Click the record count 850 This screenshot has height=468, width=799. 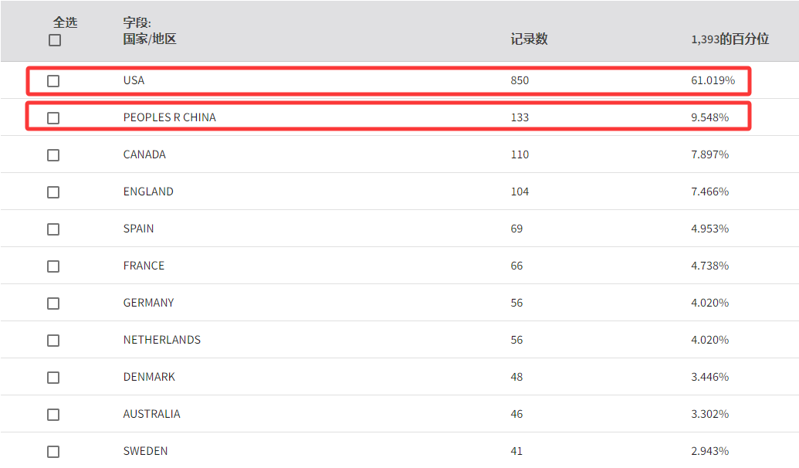click(x=520, y=81)
